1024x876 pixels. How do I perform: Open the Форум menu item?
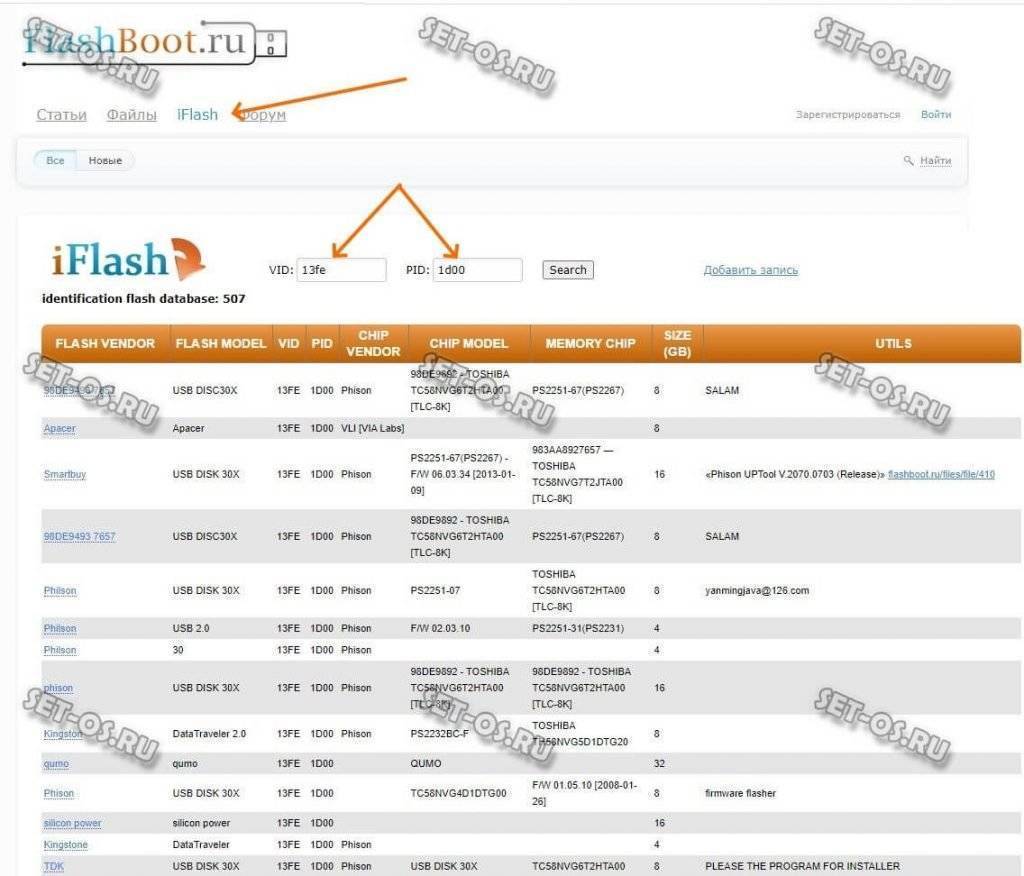pyautogui.click(x=263, y=115)
